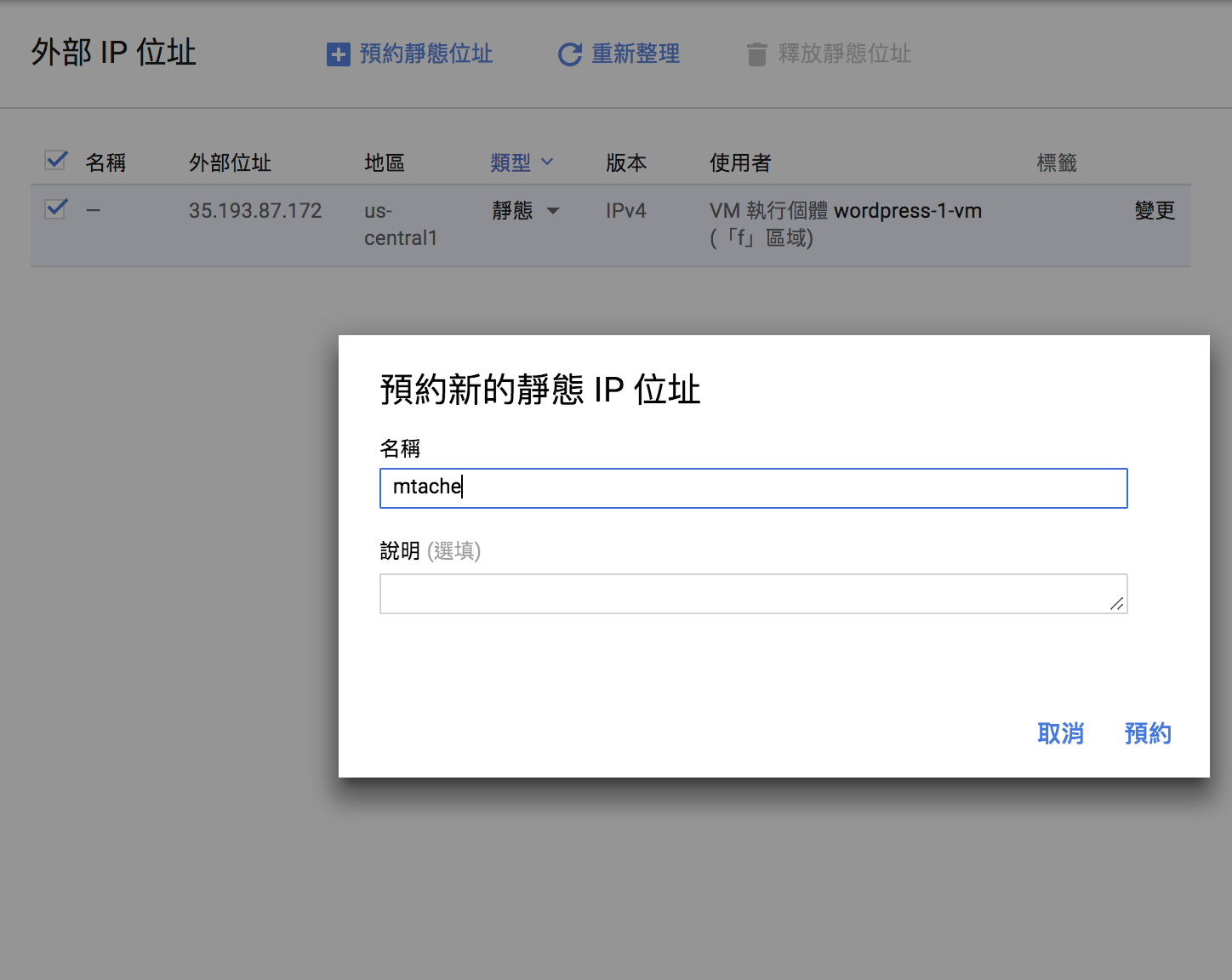The image size is (1232, 980).
Task: Toggle the select-all checkbox in table header
Action: 56,160
